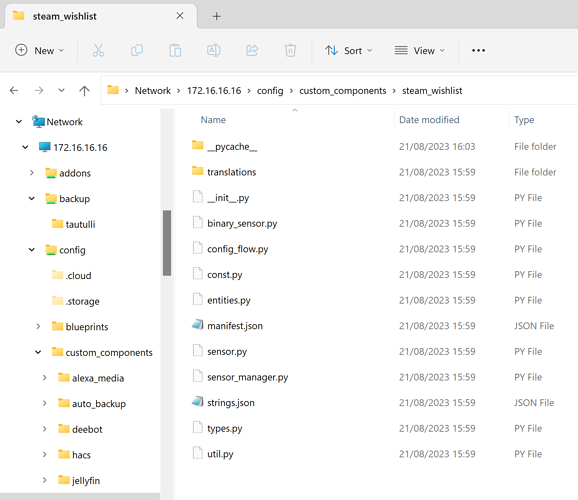The height and width of the screenshot is (500, 578).
Task: Expand the addons folder in tree
Action: coord(32,173)
